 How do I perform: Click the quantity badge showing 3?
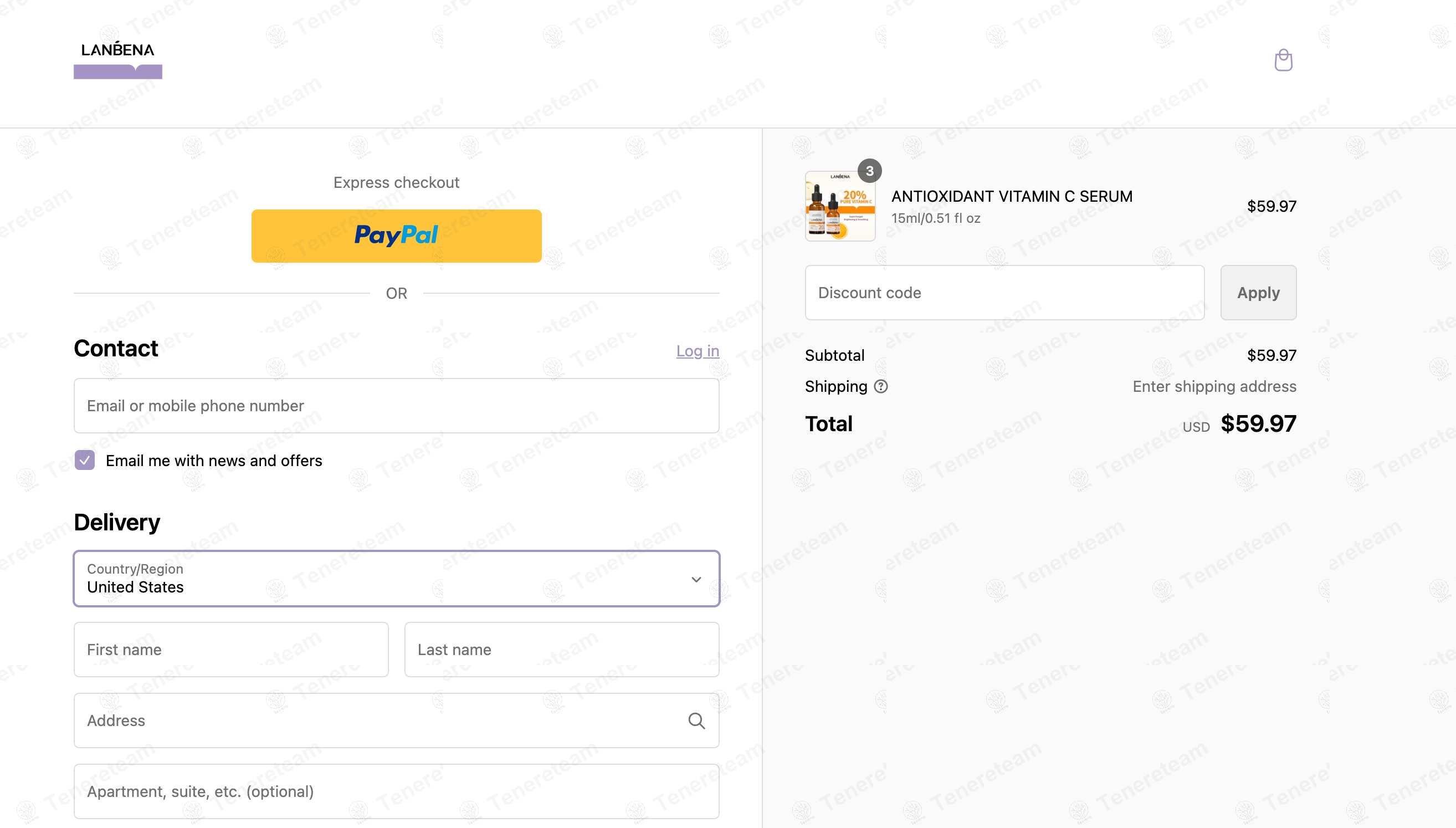869,171
